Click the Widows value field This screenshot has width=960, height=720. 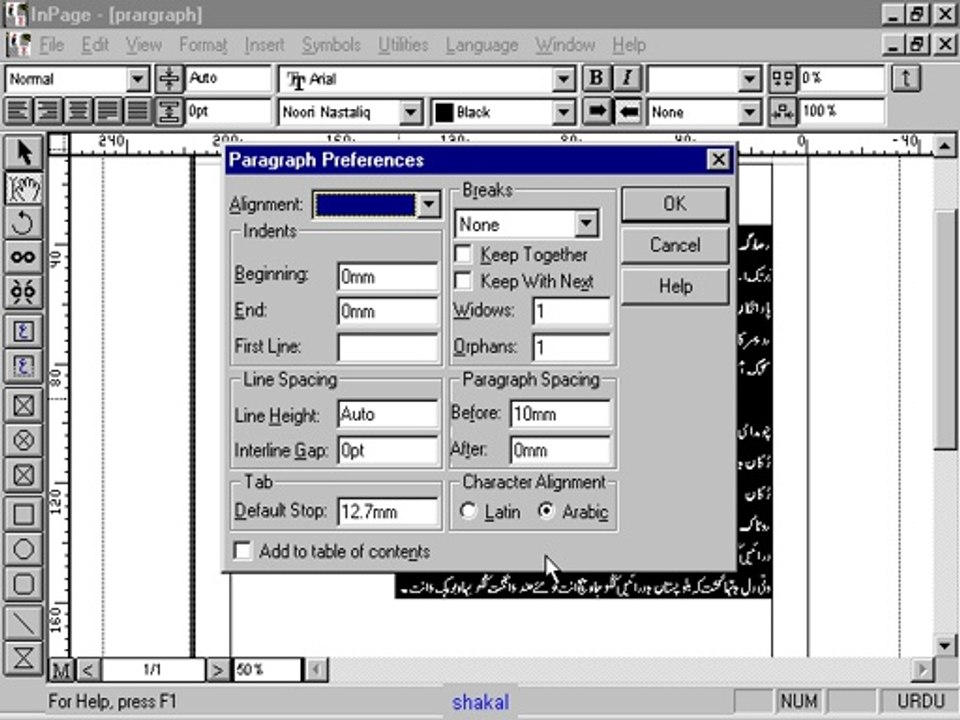571,312
